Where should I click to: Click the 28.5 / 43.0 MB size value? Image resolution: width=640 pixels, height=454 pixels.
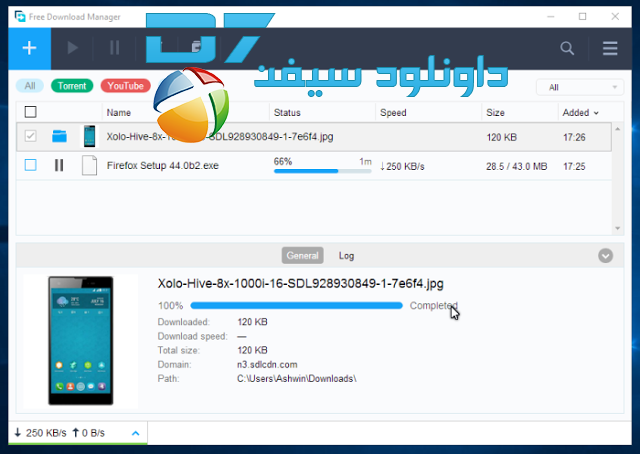click(516, 166)
